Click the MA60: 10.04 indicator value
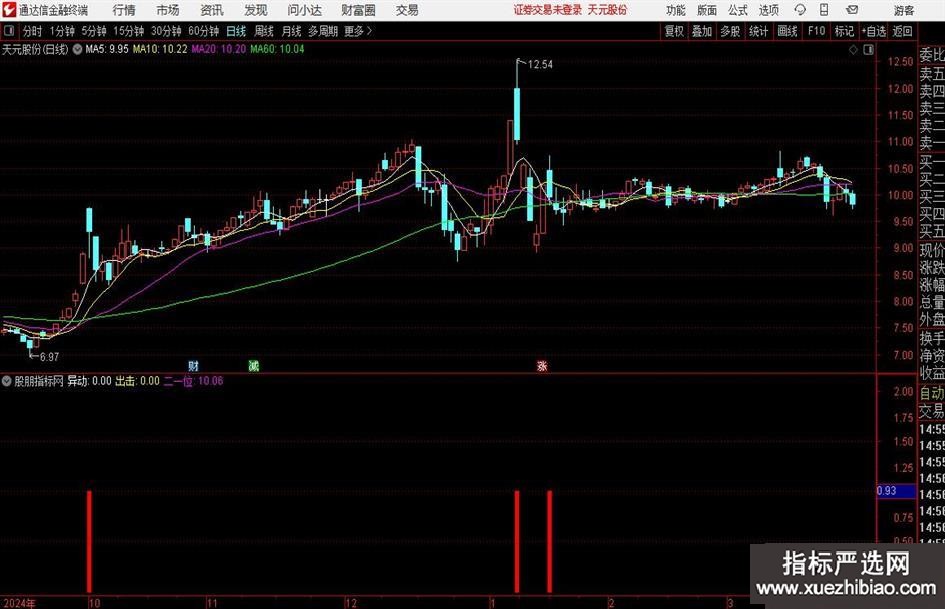945x609 pixels. click(x=277, y=49)
